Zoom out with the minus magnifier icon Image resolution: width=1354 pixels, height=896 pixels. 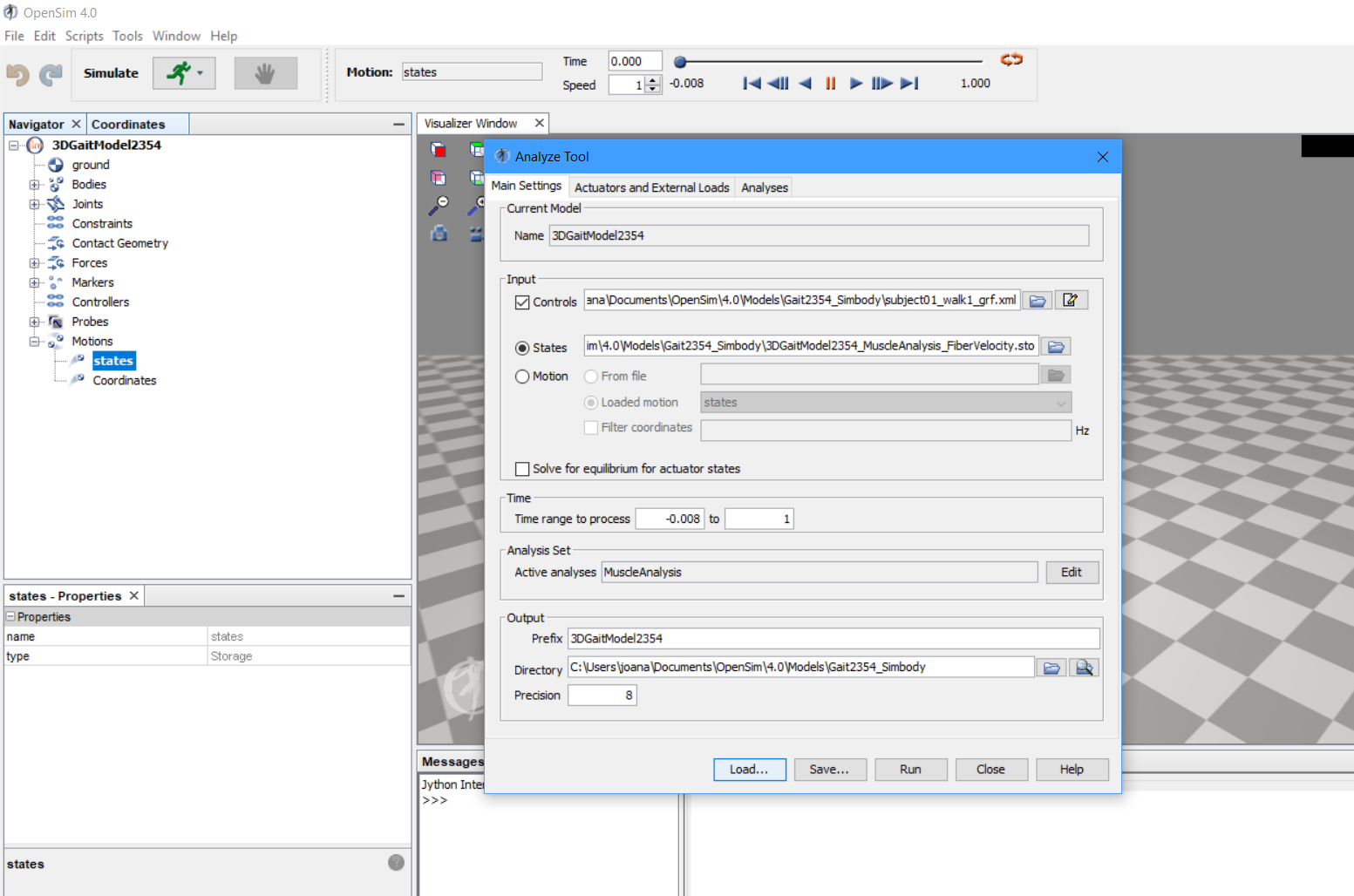click(439, 206)
